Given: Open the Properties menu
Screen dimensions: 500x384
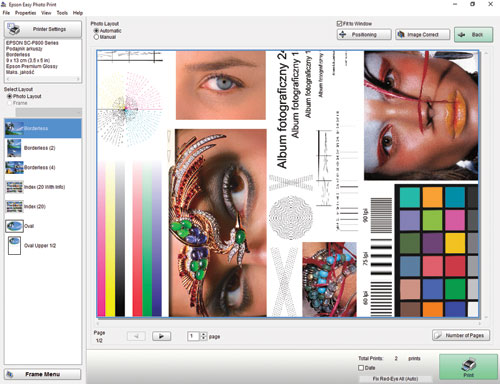Looking at the screenshot, I should [x=25, y=13].
